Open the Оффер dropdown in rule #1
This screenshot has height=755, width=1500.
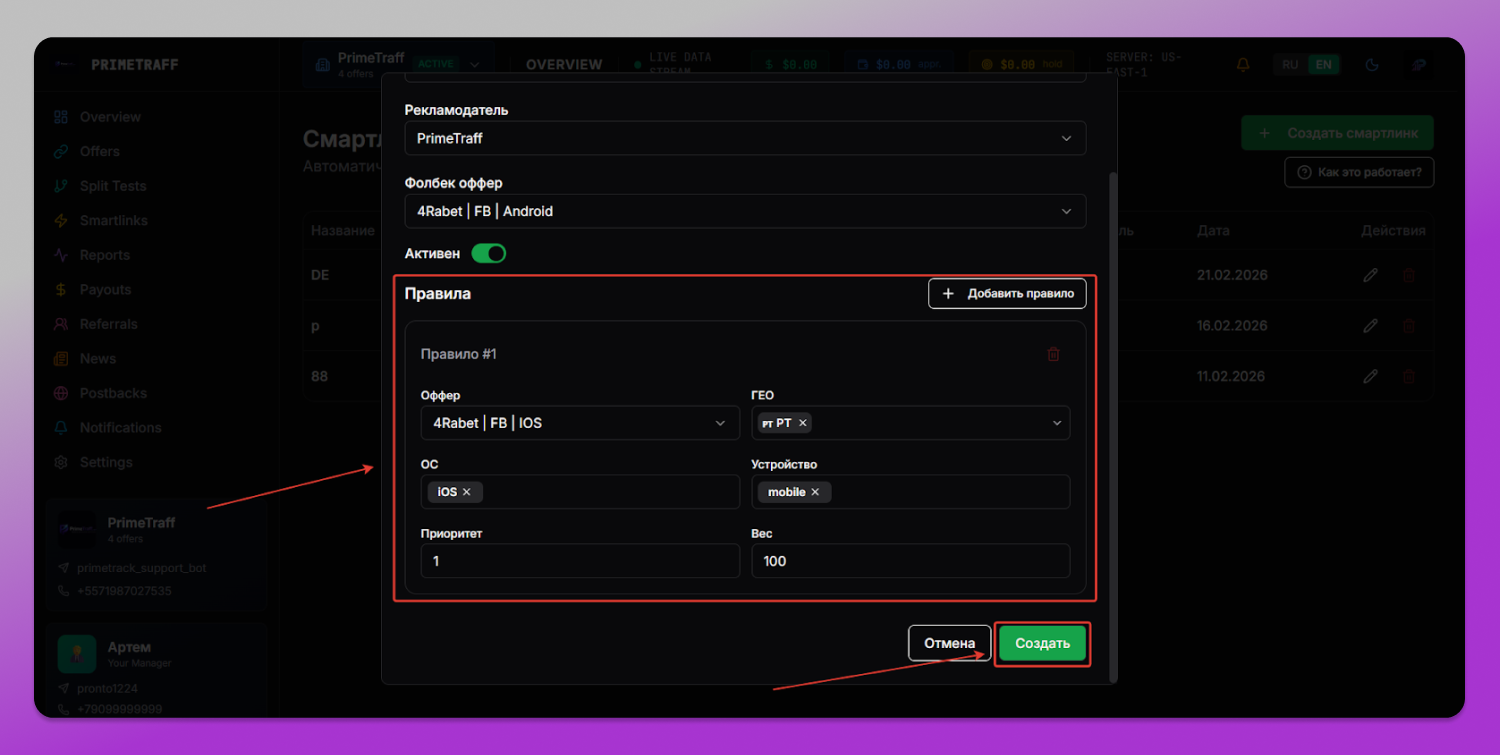pos(580,423)
